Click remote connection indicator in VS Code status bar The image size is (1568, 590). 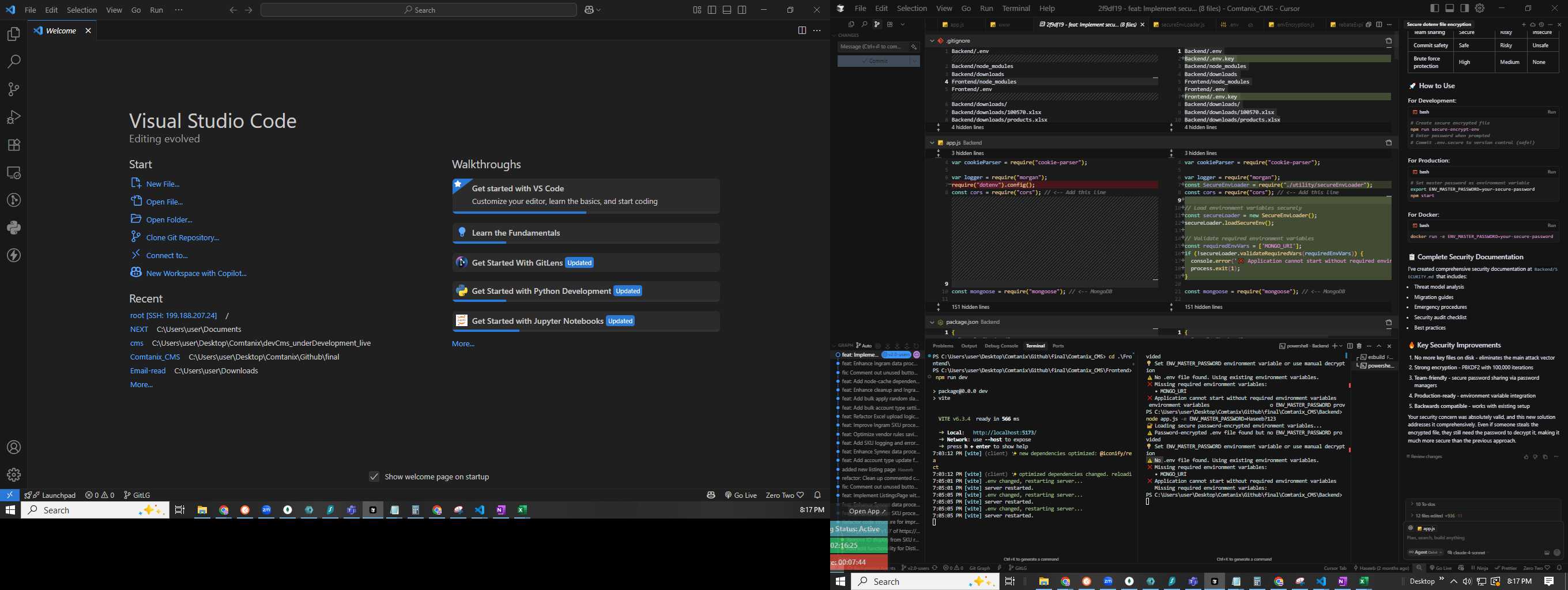[x=10, y=495]
